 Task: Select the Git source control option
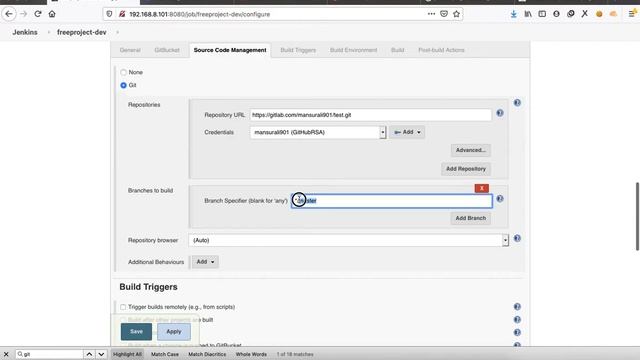pyautogui.click(x=123, y=85)
